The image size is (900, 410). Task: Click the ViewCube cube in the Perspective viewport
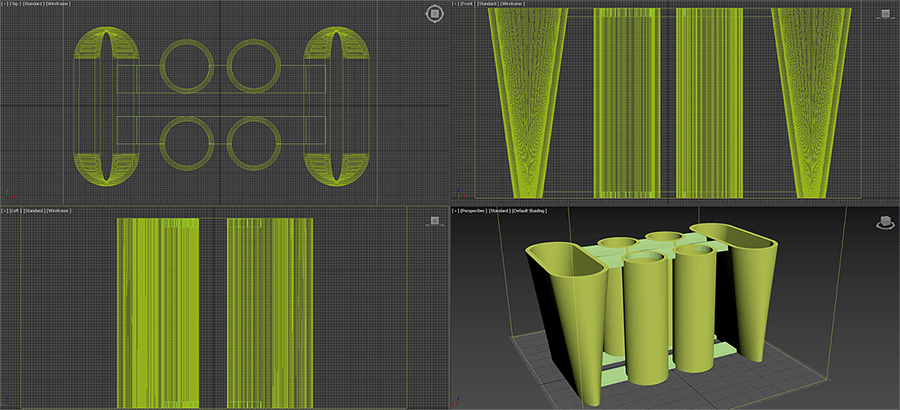point(885,223)
